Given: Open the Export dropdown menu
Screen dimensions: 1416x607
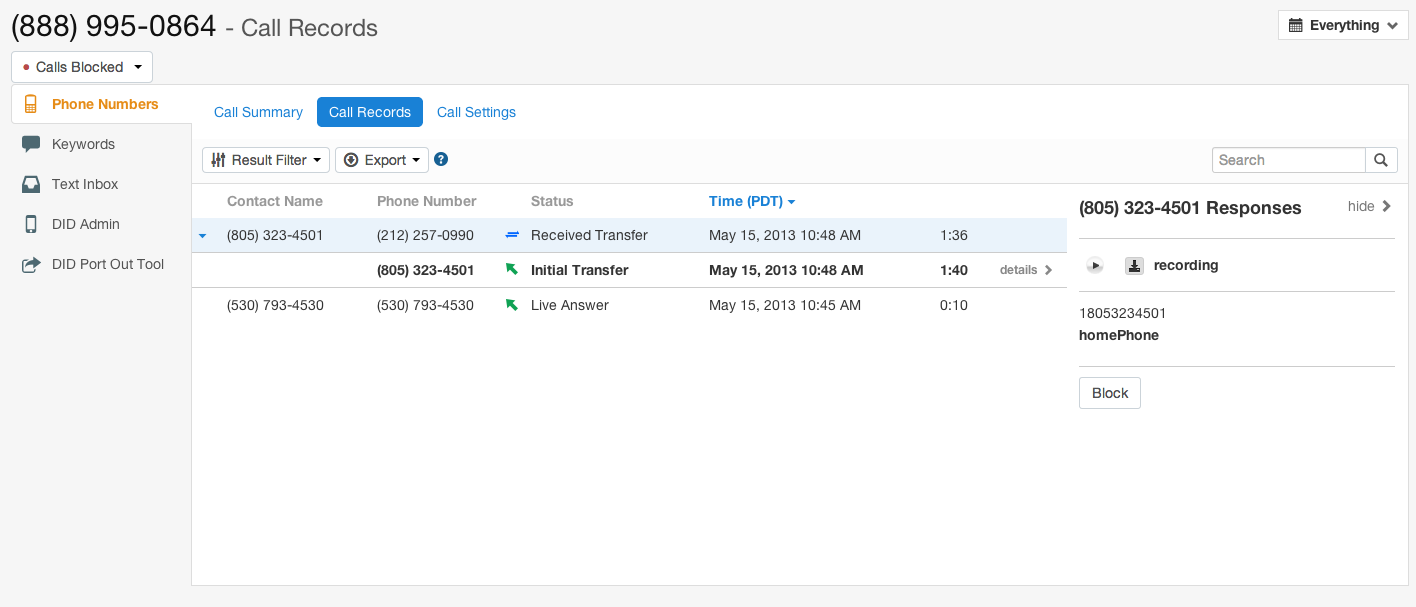Looking at the screenshot, I should (x=381, y=160).
